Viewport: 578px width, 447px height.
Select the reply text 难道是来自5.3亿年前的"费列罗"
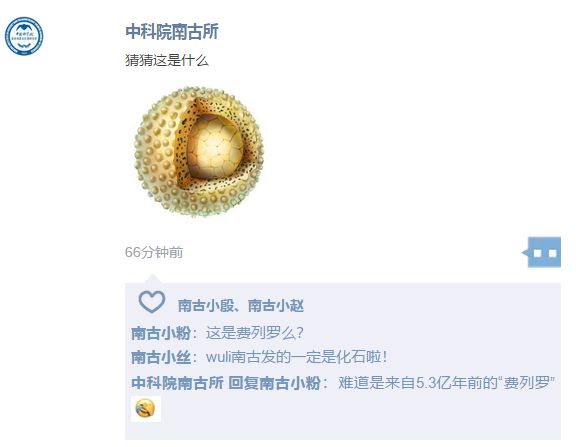[x=447, y=383]
